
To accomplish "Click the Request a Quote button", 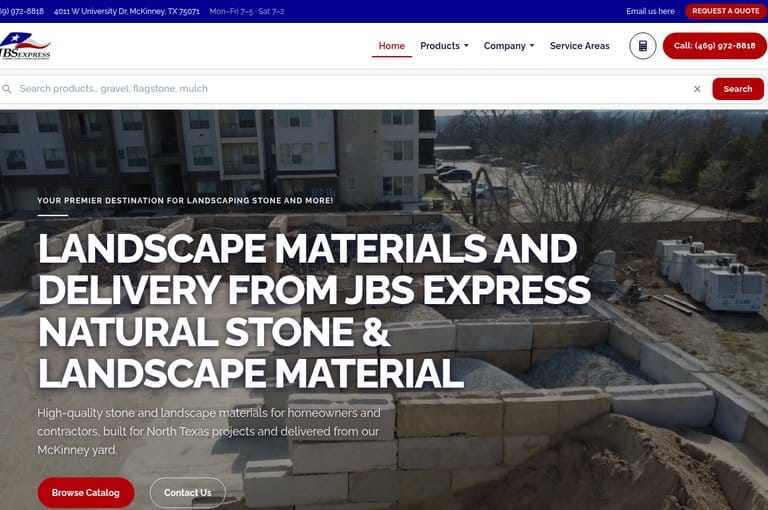I will [725, 11].
